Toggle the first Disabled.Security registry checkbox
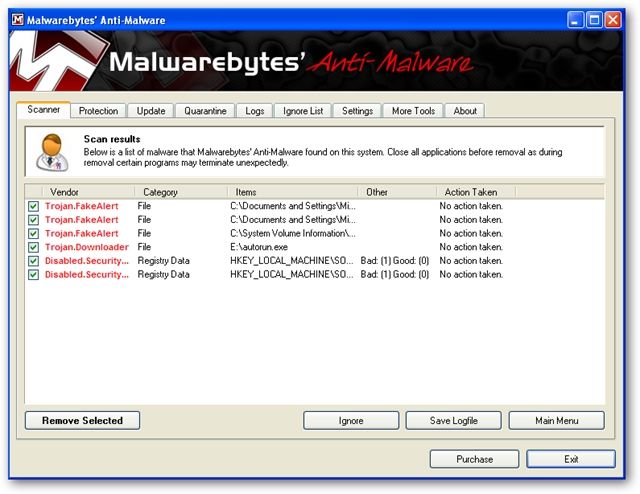Viewport: 640px width, 494px height. click(x=33, y=261)
